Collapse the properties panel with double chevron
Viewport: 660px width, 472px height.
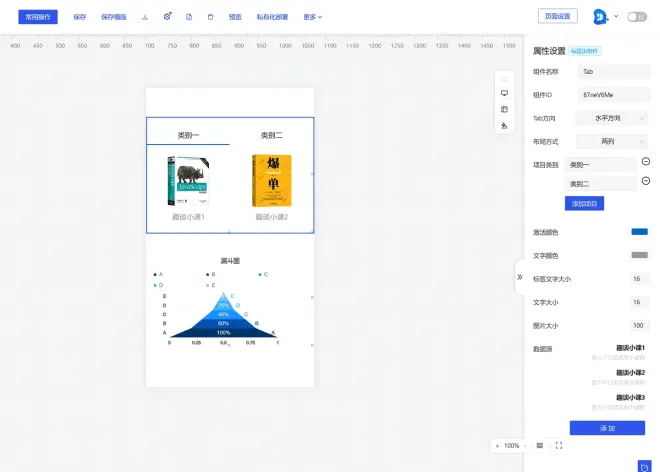click(x=519, y=277)
